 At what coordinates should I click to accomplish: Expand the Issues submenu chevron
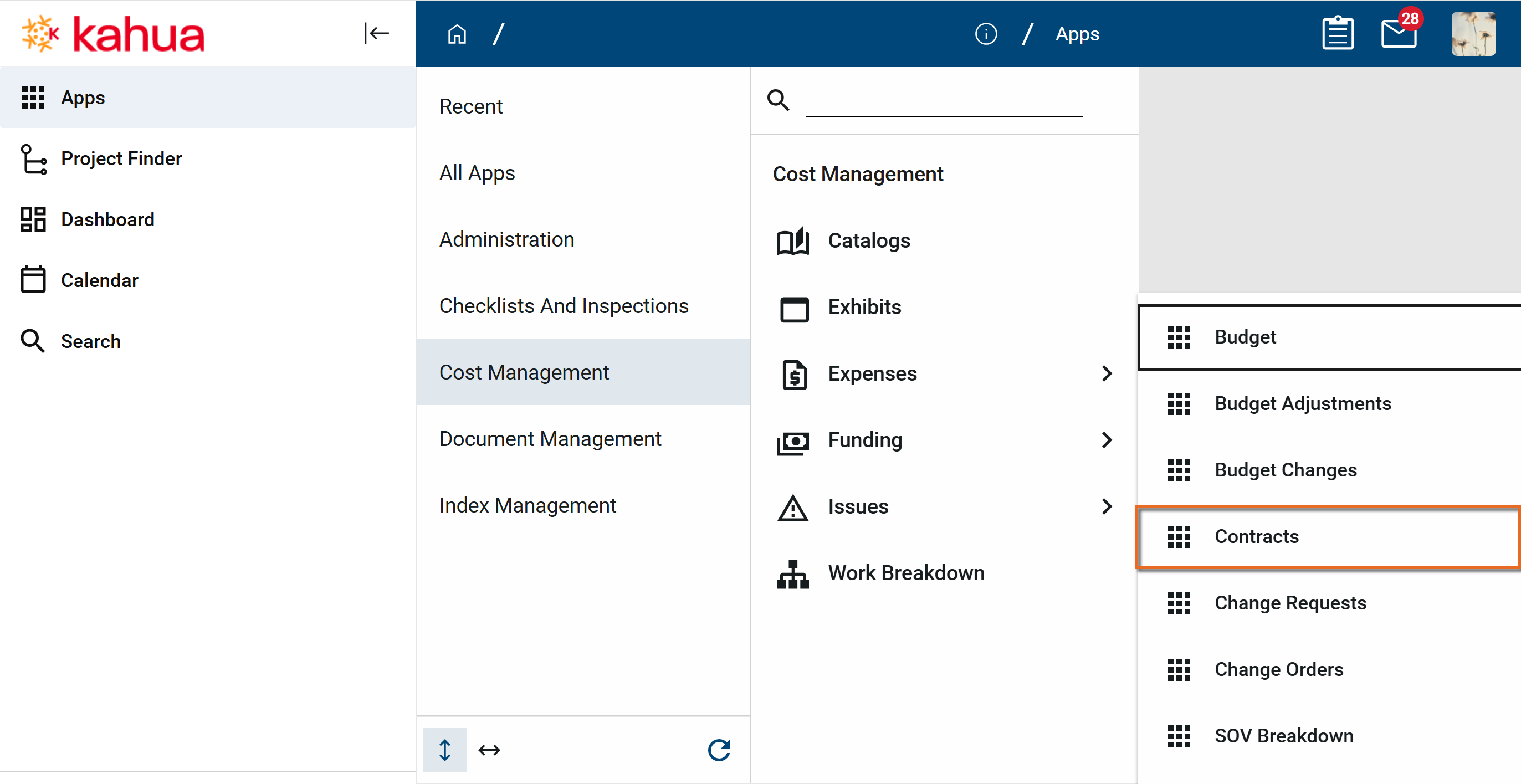pos(1107,506)
